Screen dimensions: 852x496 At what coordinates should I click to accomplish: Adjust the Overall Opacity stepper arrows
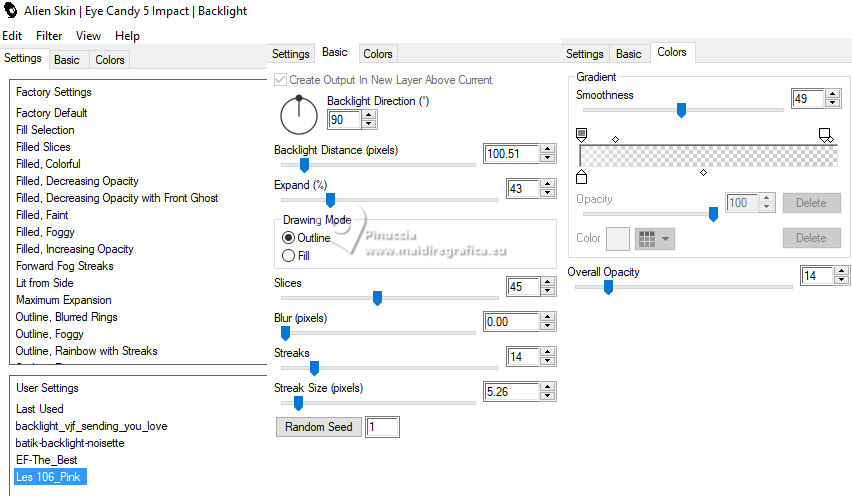click(x=840, y=275)
